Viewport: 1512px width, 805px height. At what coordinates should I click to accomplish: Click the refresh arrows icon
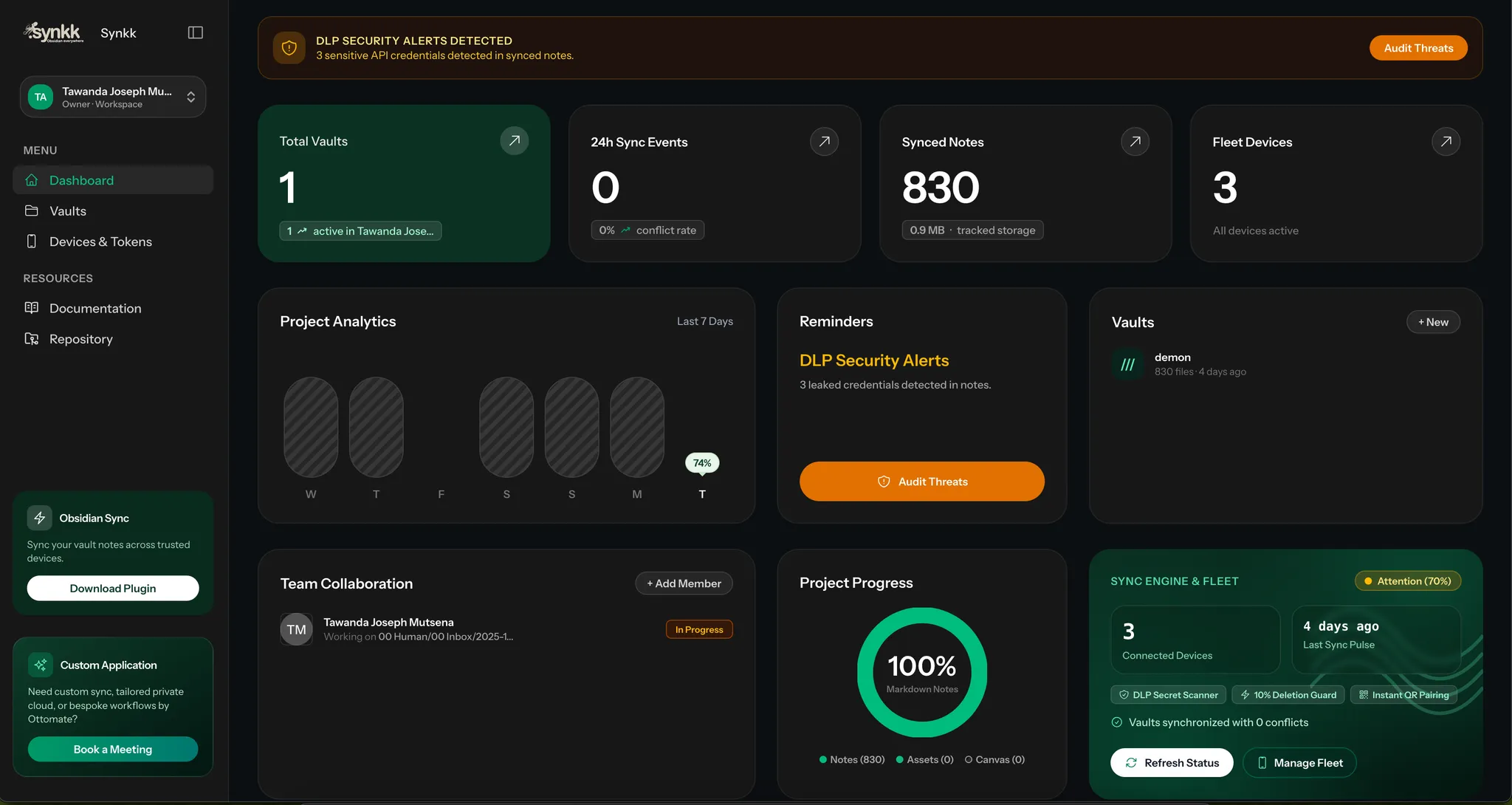coord(1131,763)
